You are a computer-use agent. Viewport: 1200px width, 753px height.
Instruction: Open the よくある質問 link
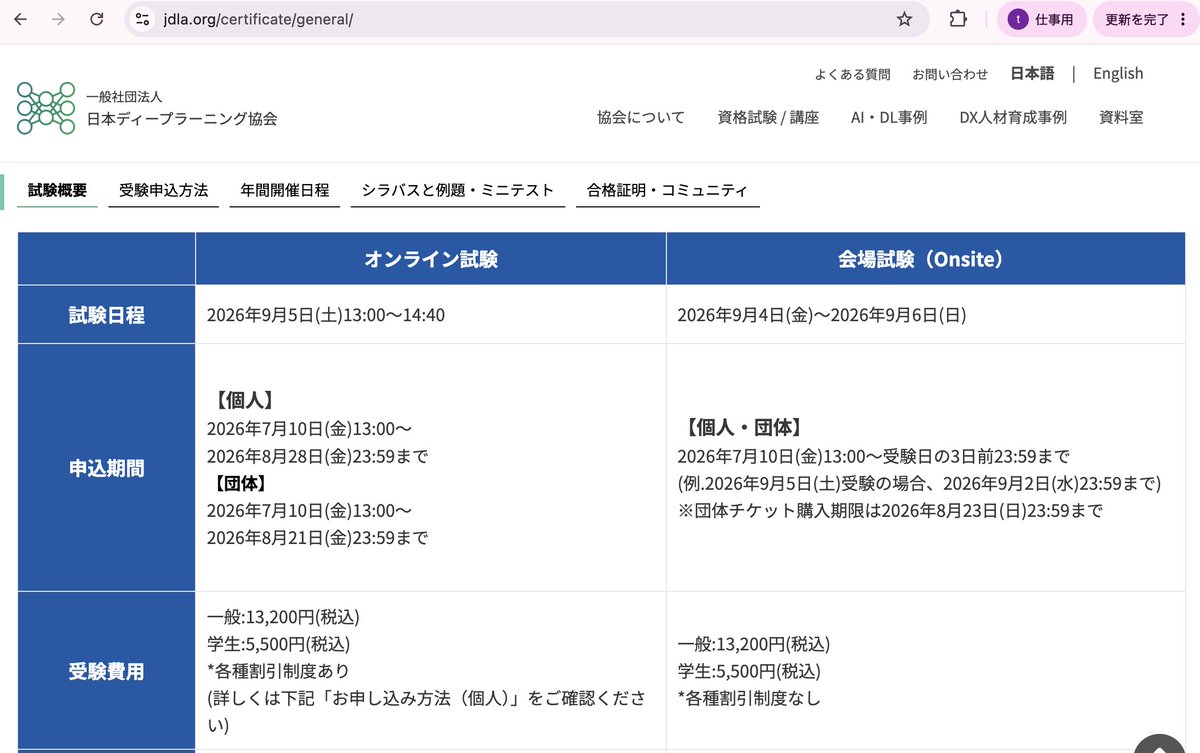pyautogui.click(x=852, y=74)
